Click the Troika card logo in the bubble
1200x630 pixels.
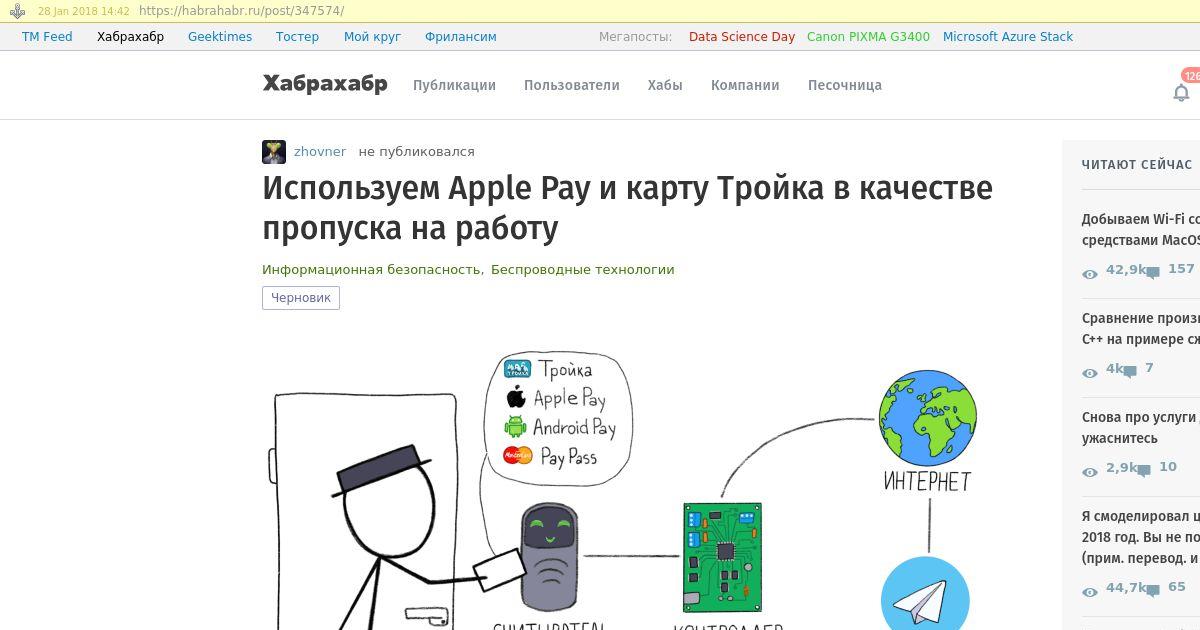pyautogui.click(x=517, y=369)
